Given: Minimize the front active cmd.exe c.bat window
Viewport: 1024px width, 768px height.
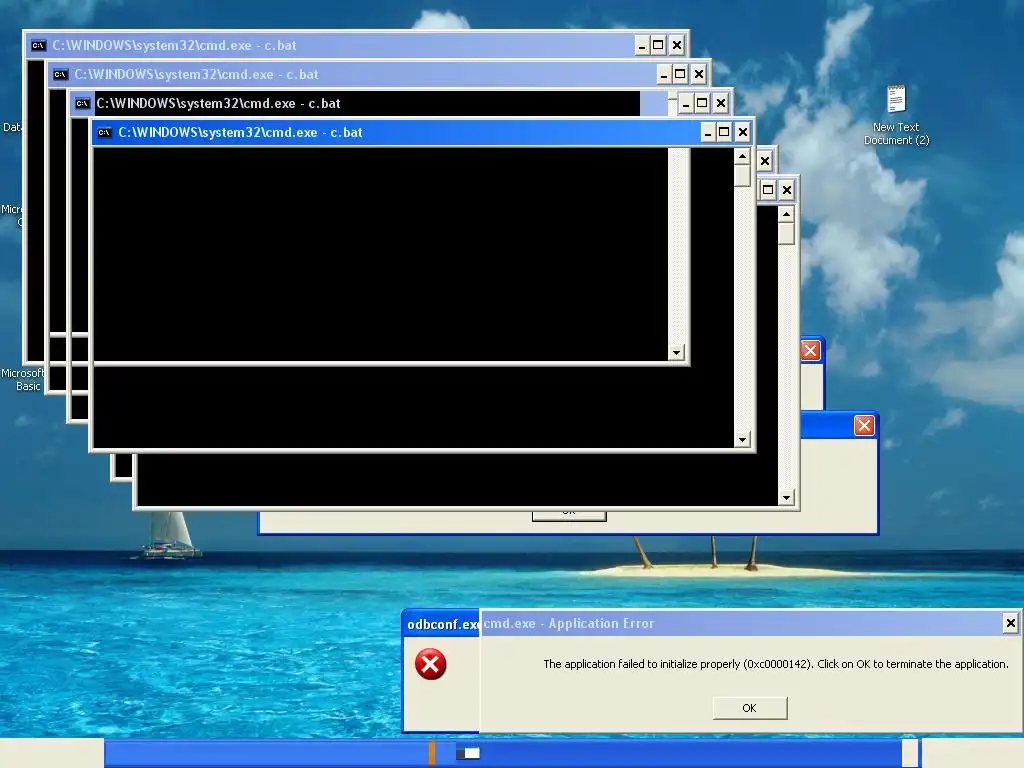Looking at the screenshot, I should click(707, 133).
